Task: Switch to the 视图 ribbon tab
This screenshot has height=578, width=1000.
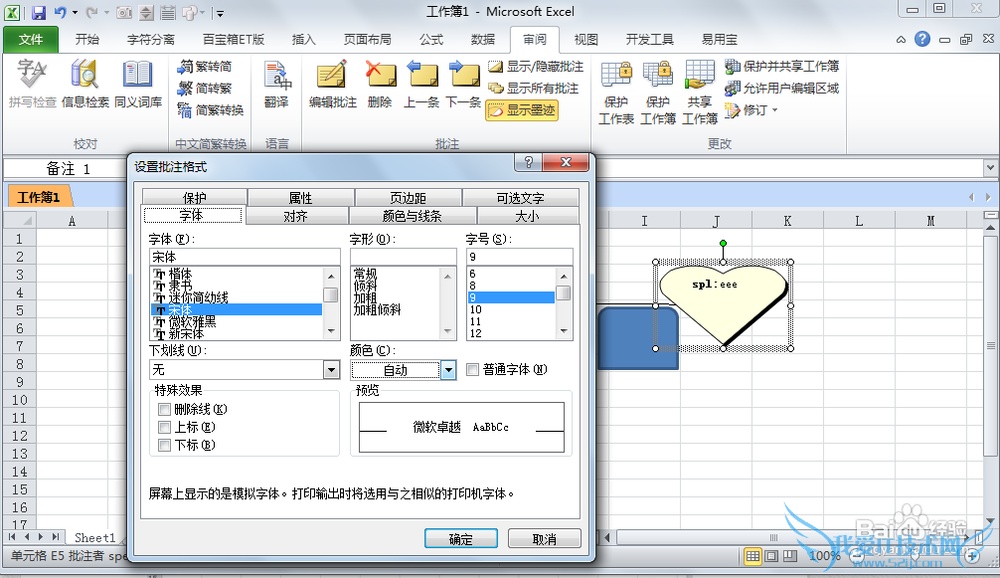Action: 585,40
